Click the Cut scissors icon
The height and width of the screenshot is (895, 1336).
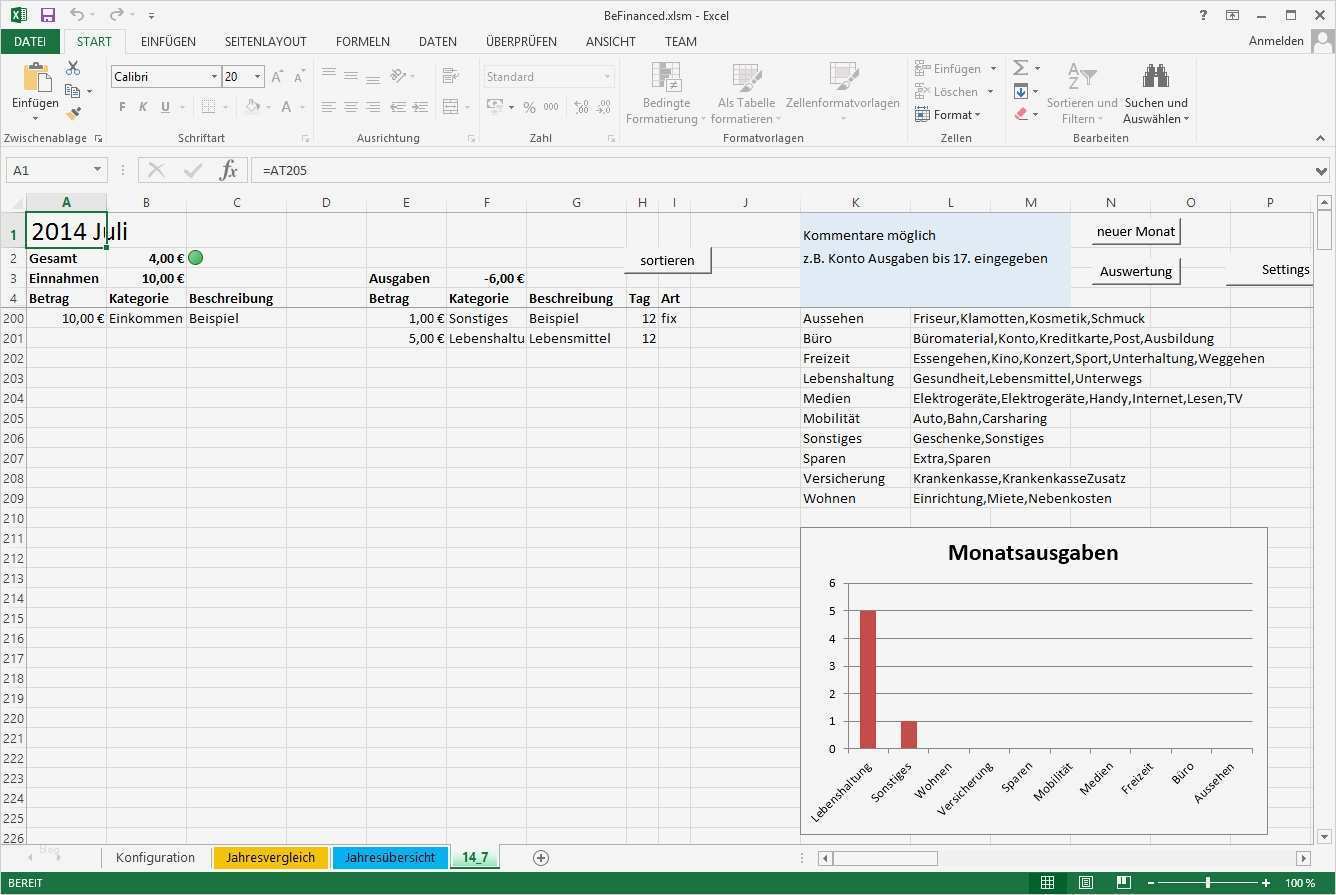coord(73,68)
